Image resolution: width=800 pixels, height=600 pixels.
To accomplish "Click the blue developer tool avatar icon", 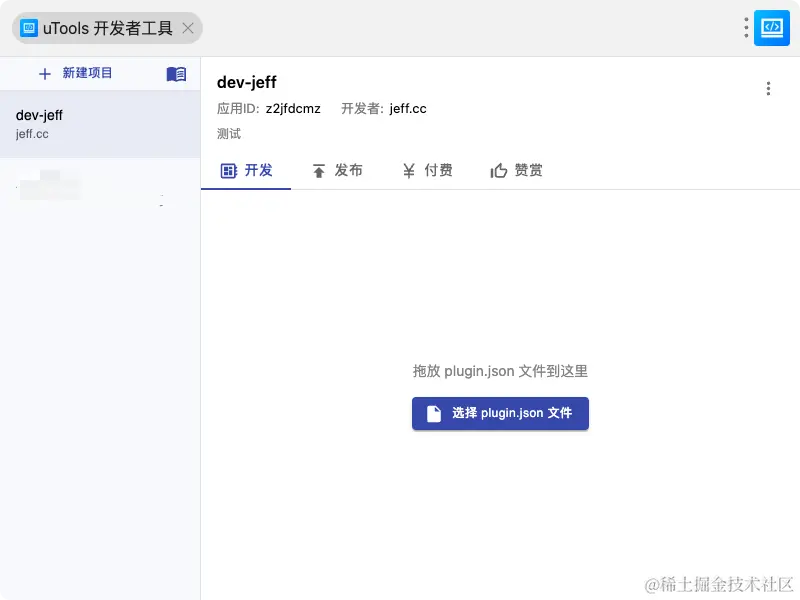I will click(771, 28).
